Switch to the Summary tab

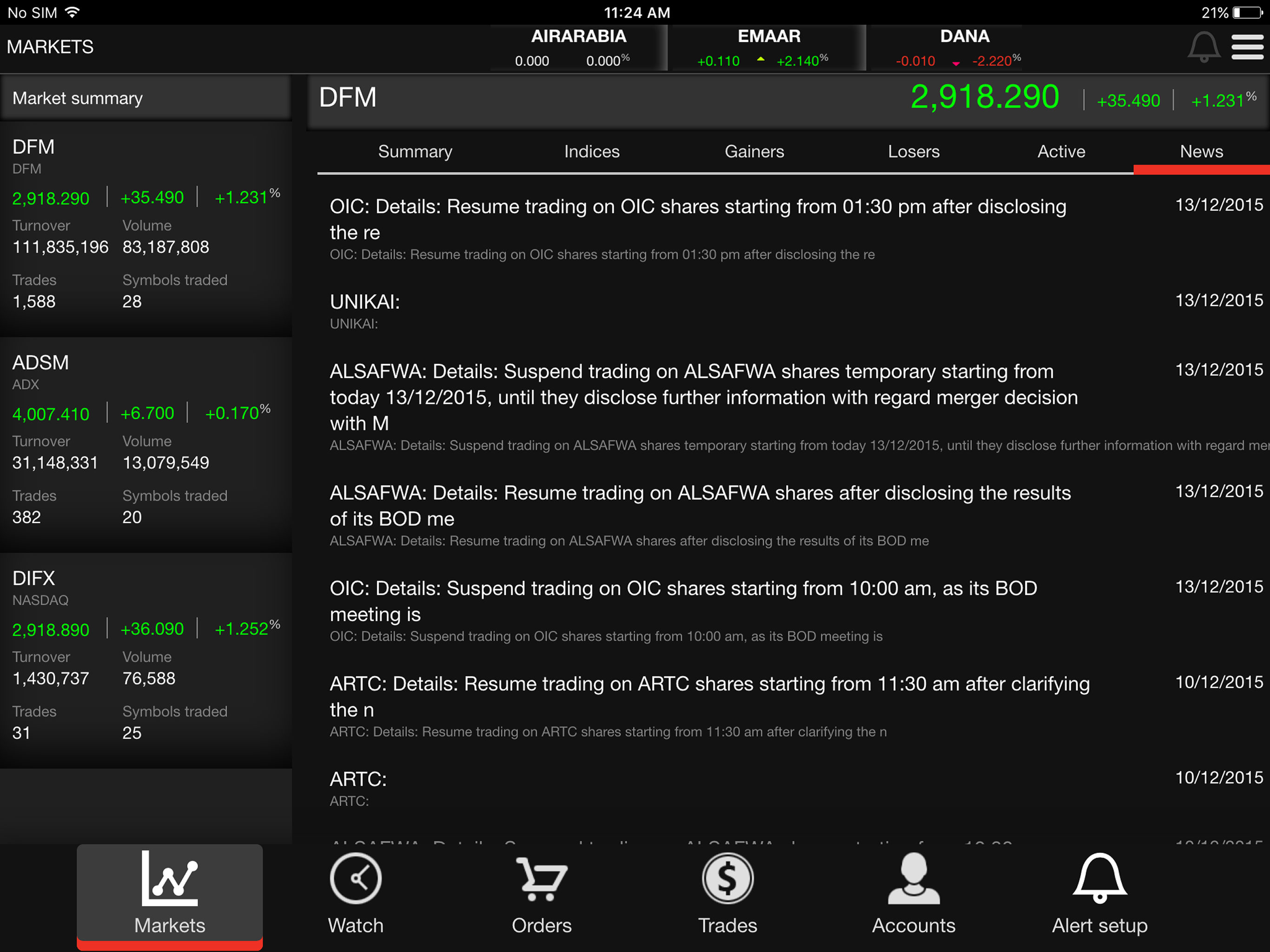(415, 152)
